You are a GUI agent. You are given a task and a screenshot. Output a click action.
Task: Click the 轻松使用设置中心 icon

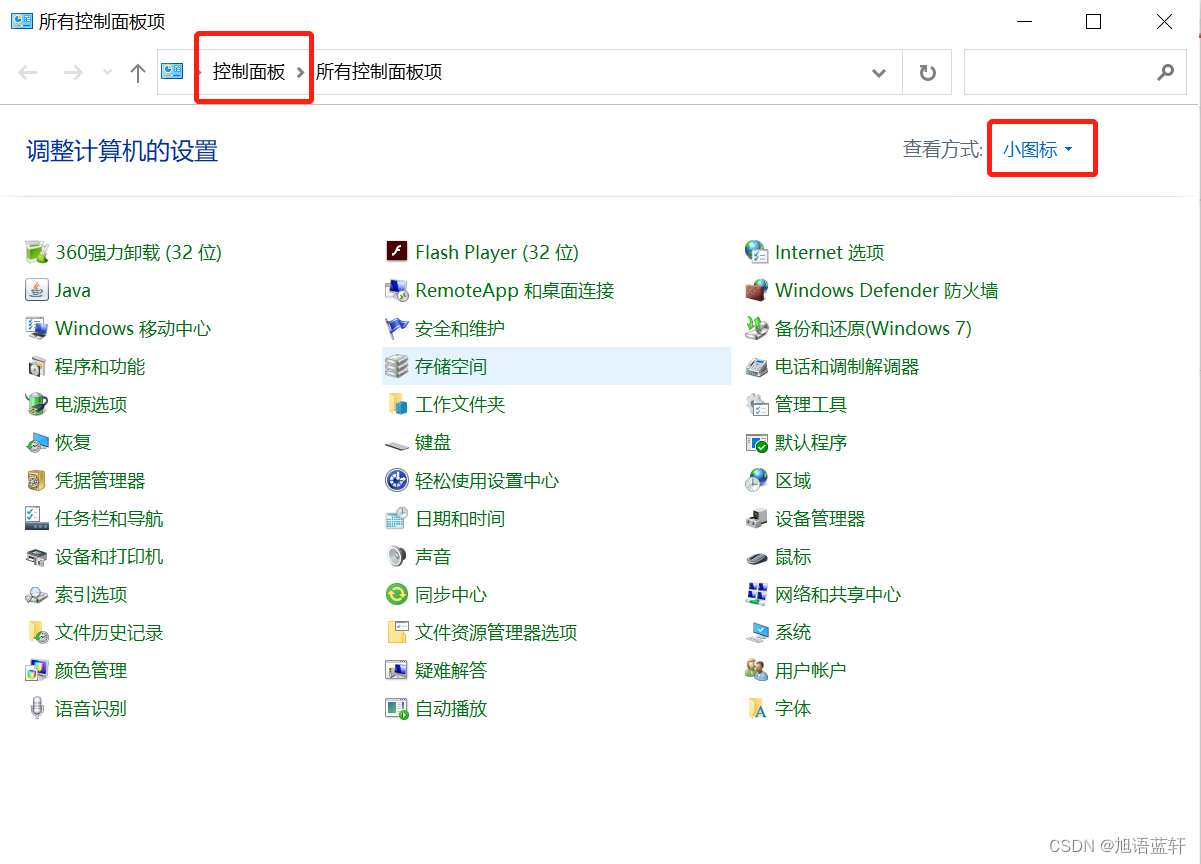(x=397, y=480)
